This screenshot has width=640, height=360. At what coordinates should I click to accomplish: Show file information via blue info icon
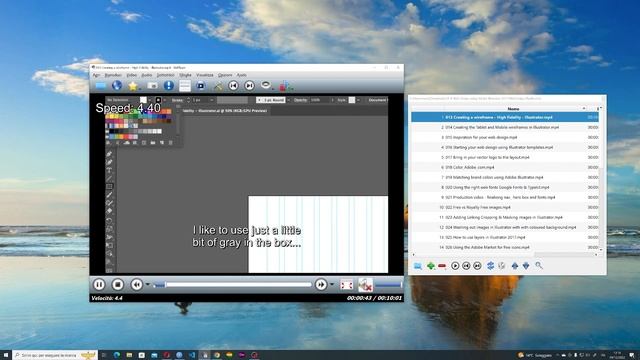169,86
